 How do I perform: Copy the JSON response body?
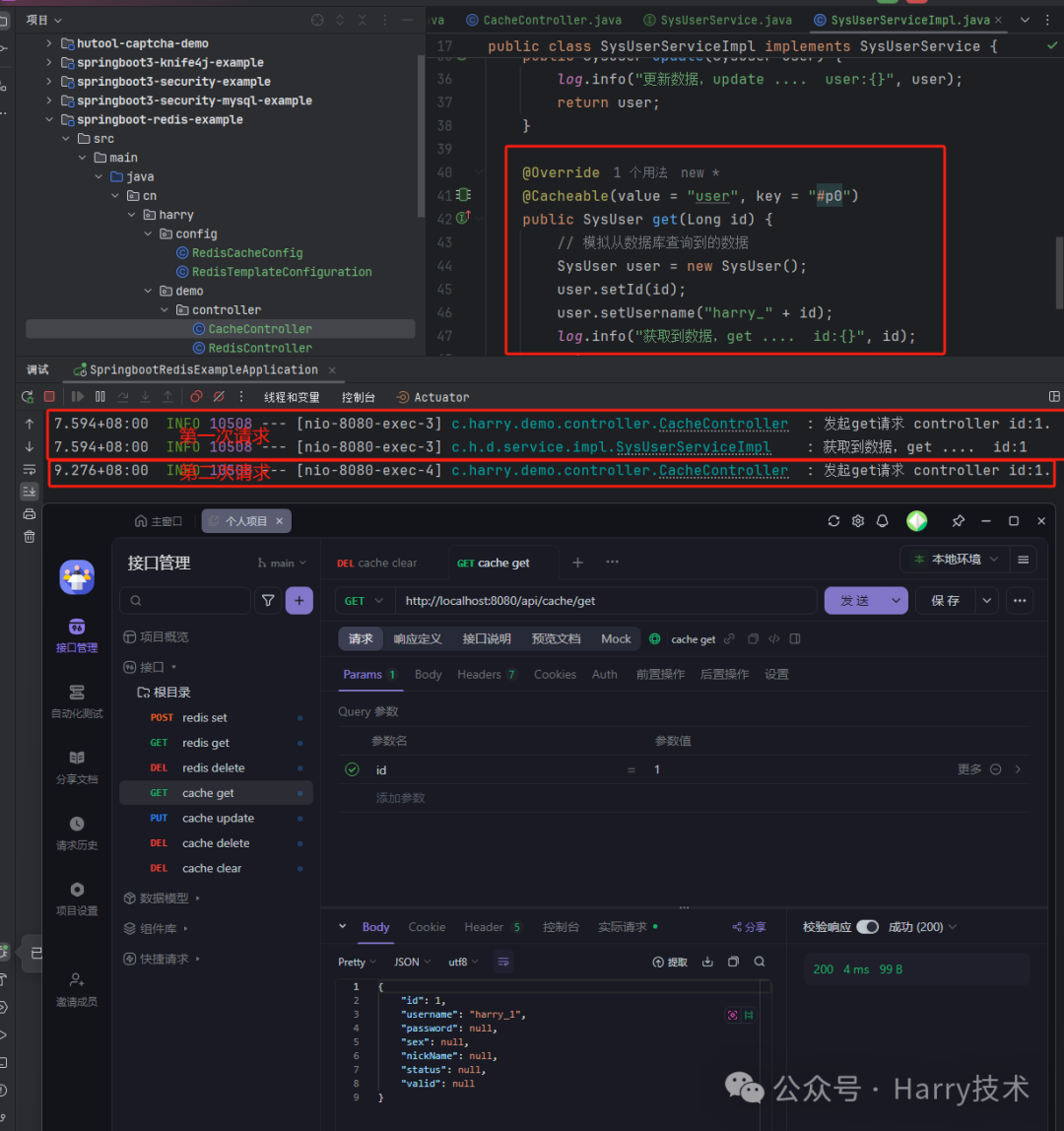pos(732,961)
